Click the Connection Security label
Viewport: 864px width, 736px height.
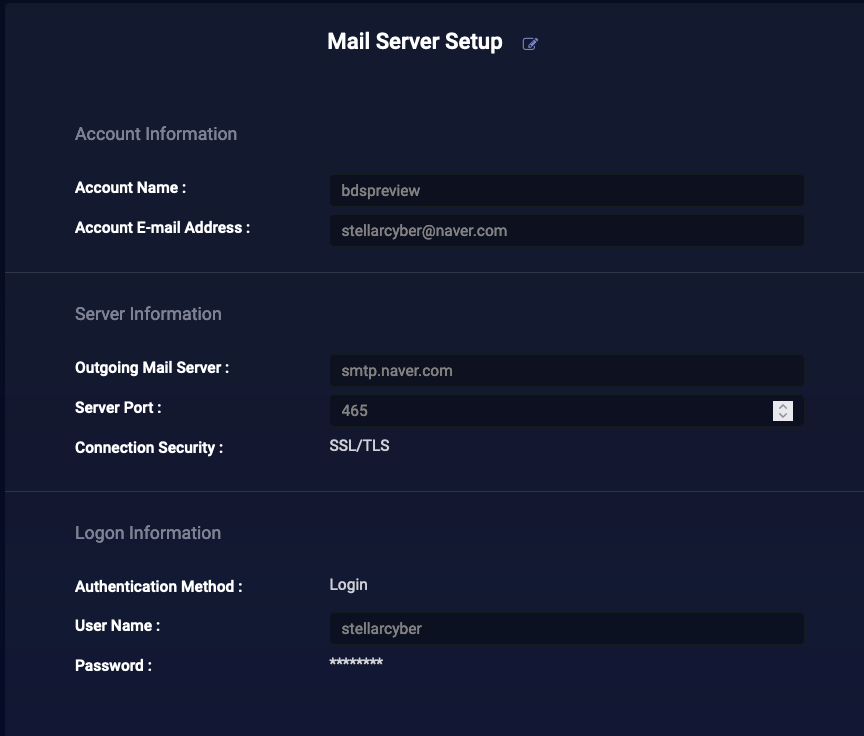point(149,448)
